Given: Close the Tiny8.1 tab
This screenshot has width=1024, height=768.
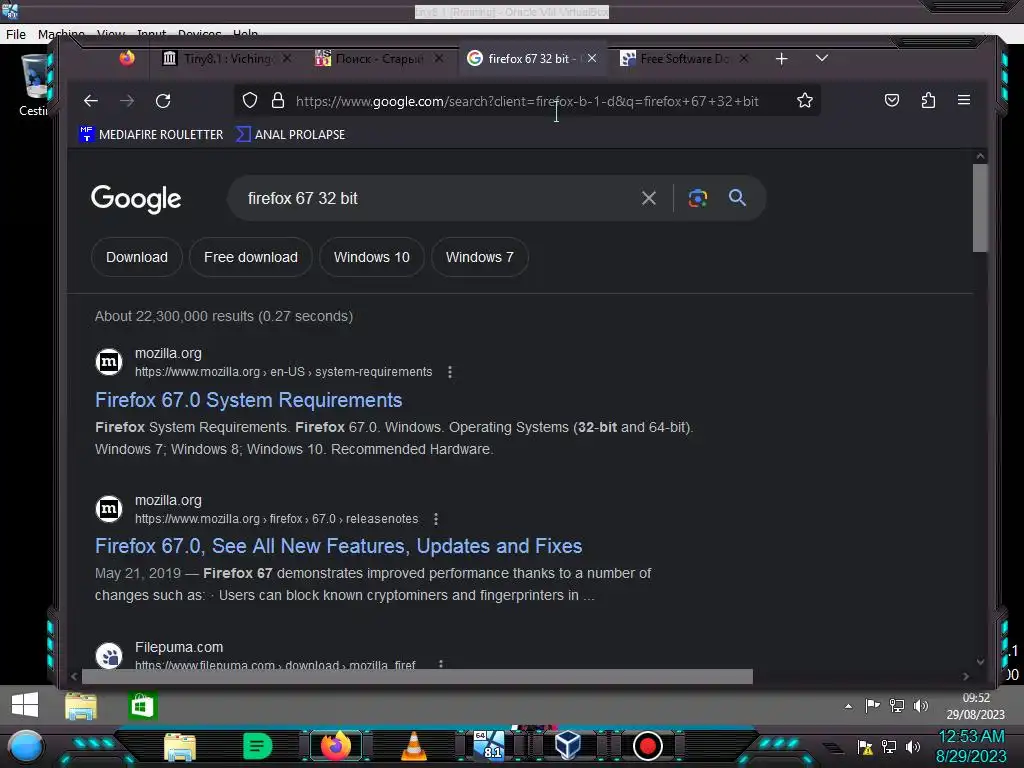Looking at the screenshot, I should tap(287, 59).
